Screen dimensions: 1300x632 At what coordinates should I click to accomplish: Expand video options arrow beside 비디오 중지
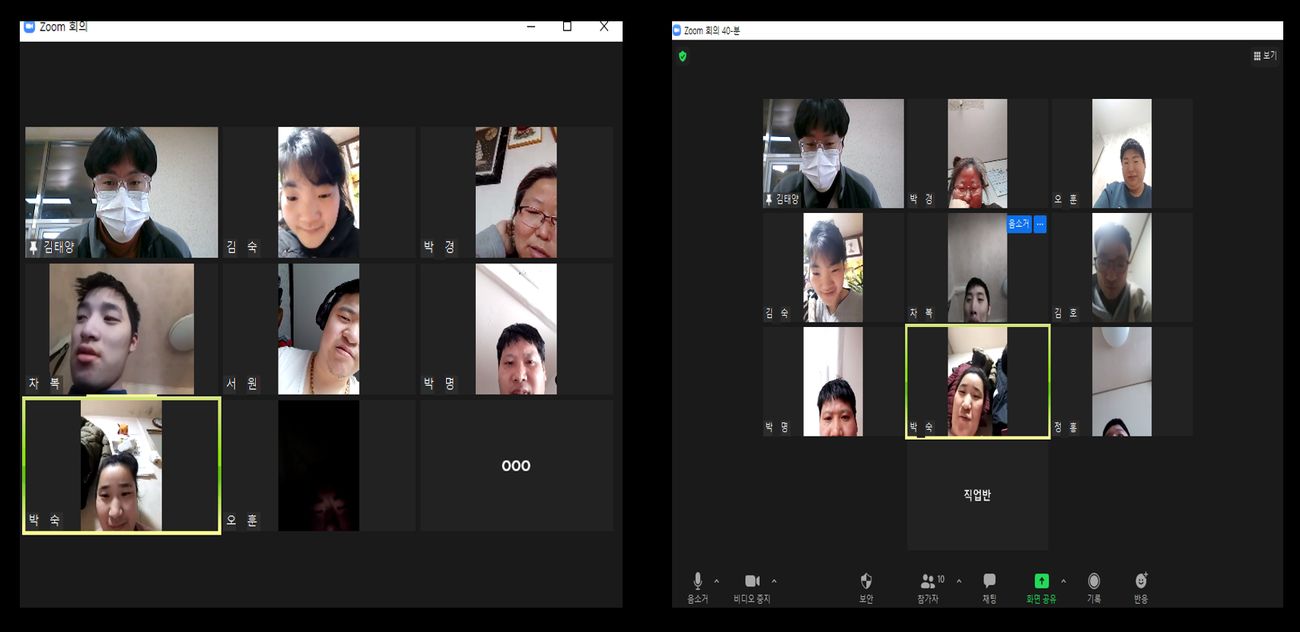pyautogui.click(x=774, y=581)
